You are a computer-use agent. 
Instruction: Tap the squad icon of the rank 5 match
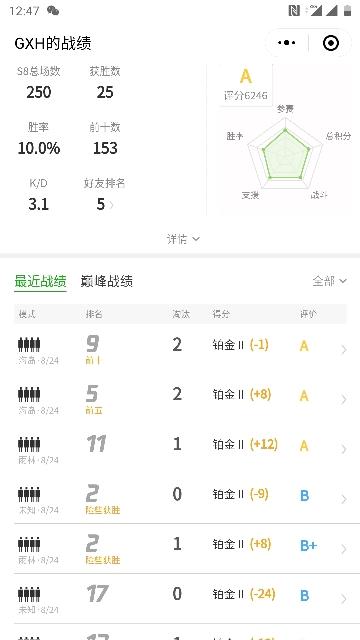[x=29, y=394]
